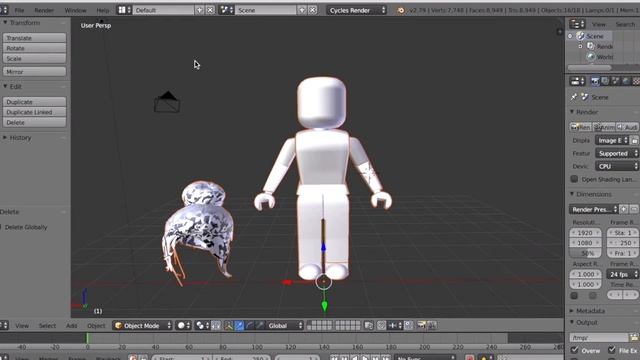The image size is (640, 360).
Task: Click the Duplicate button
Action: point(34,102)
